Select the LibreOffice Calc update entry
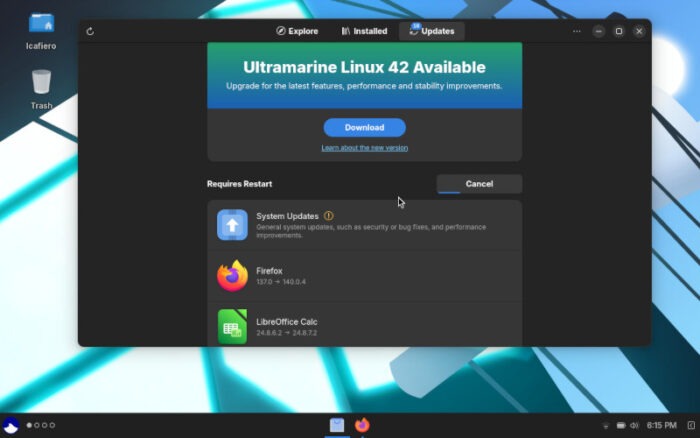Viewport: 700px width, 438px height. pyautogui.click(x=364, y=326)
